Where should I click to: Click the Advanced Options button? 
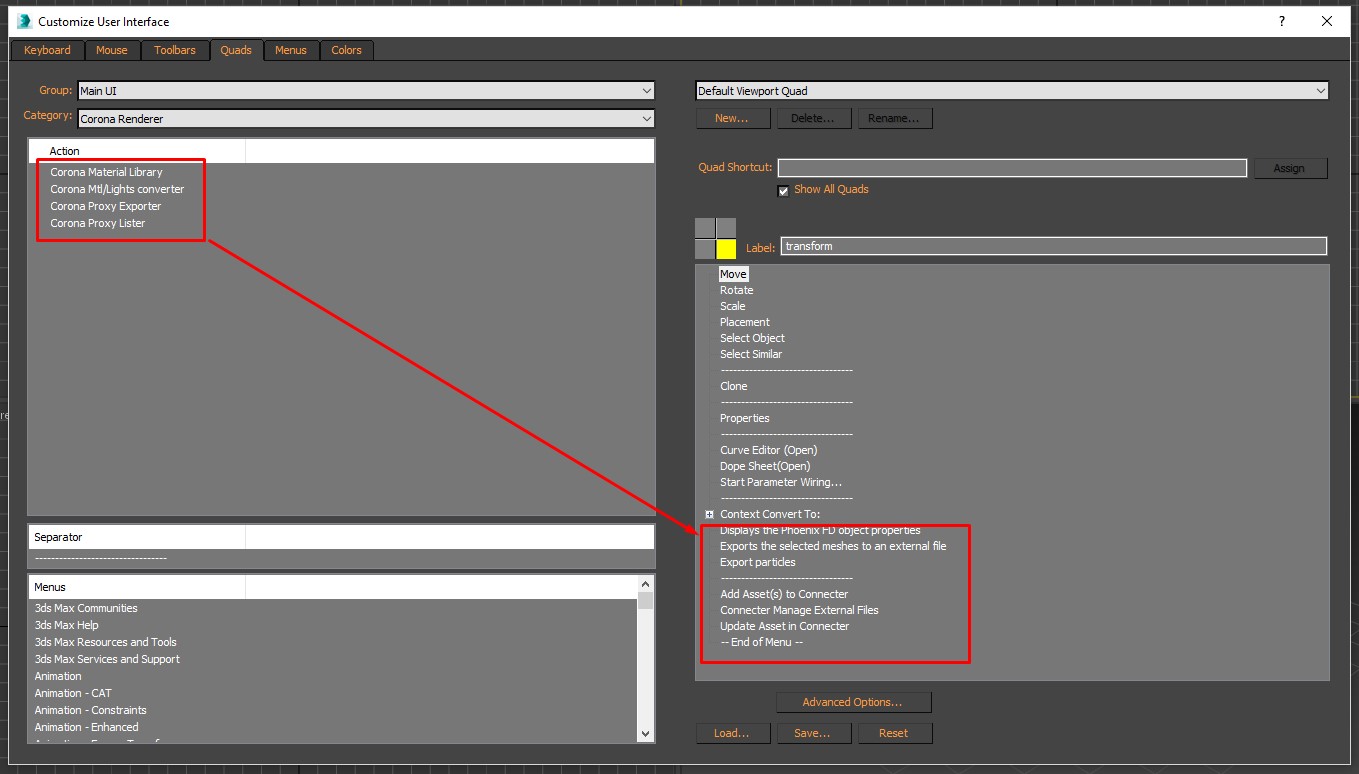click(852, 702)
